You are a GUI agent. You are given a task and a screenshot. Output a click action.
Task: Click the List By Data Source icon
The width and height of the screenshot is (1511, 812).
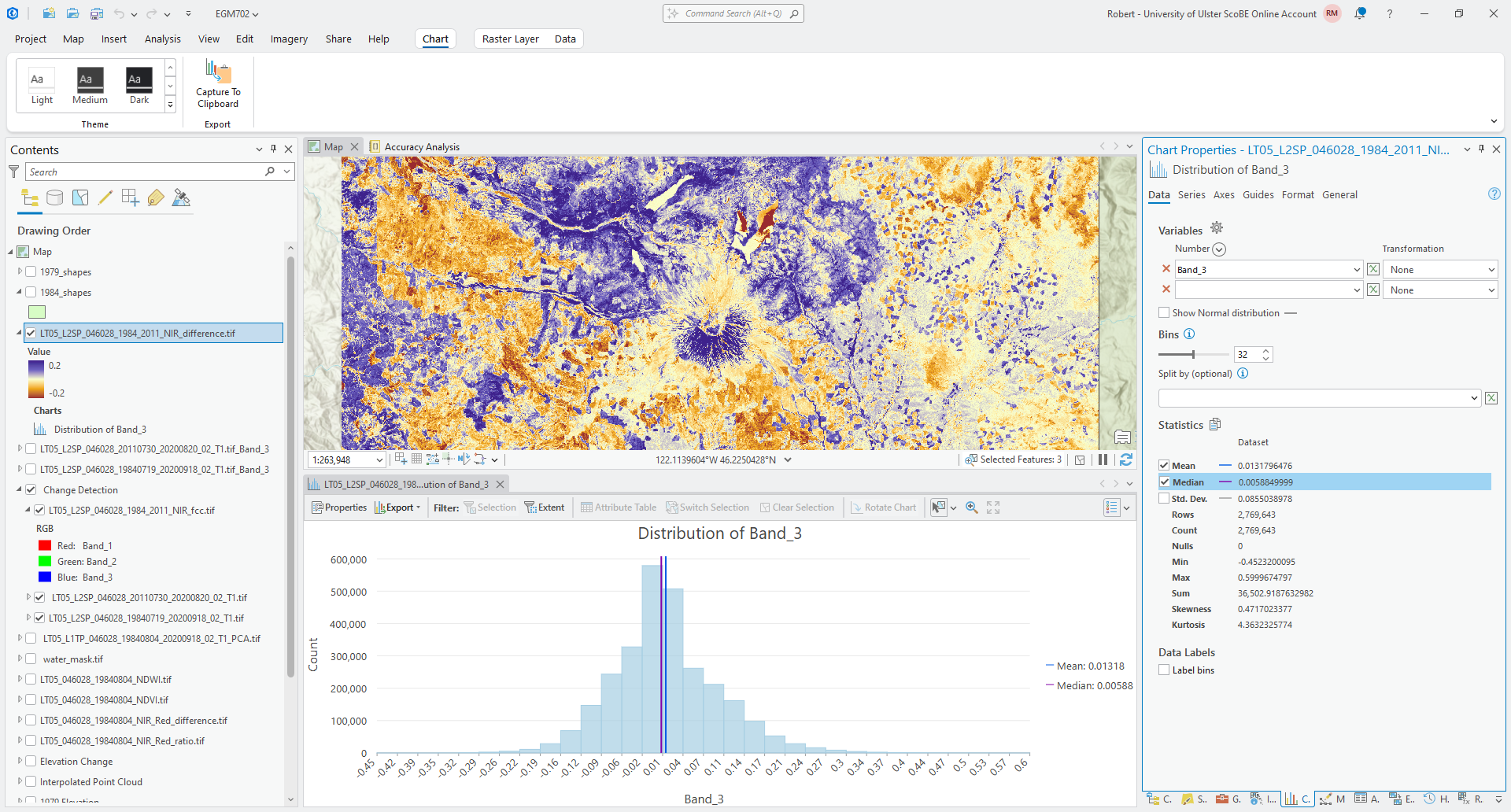(54, 198)
